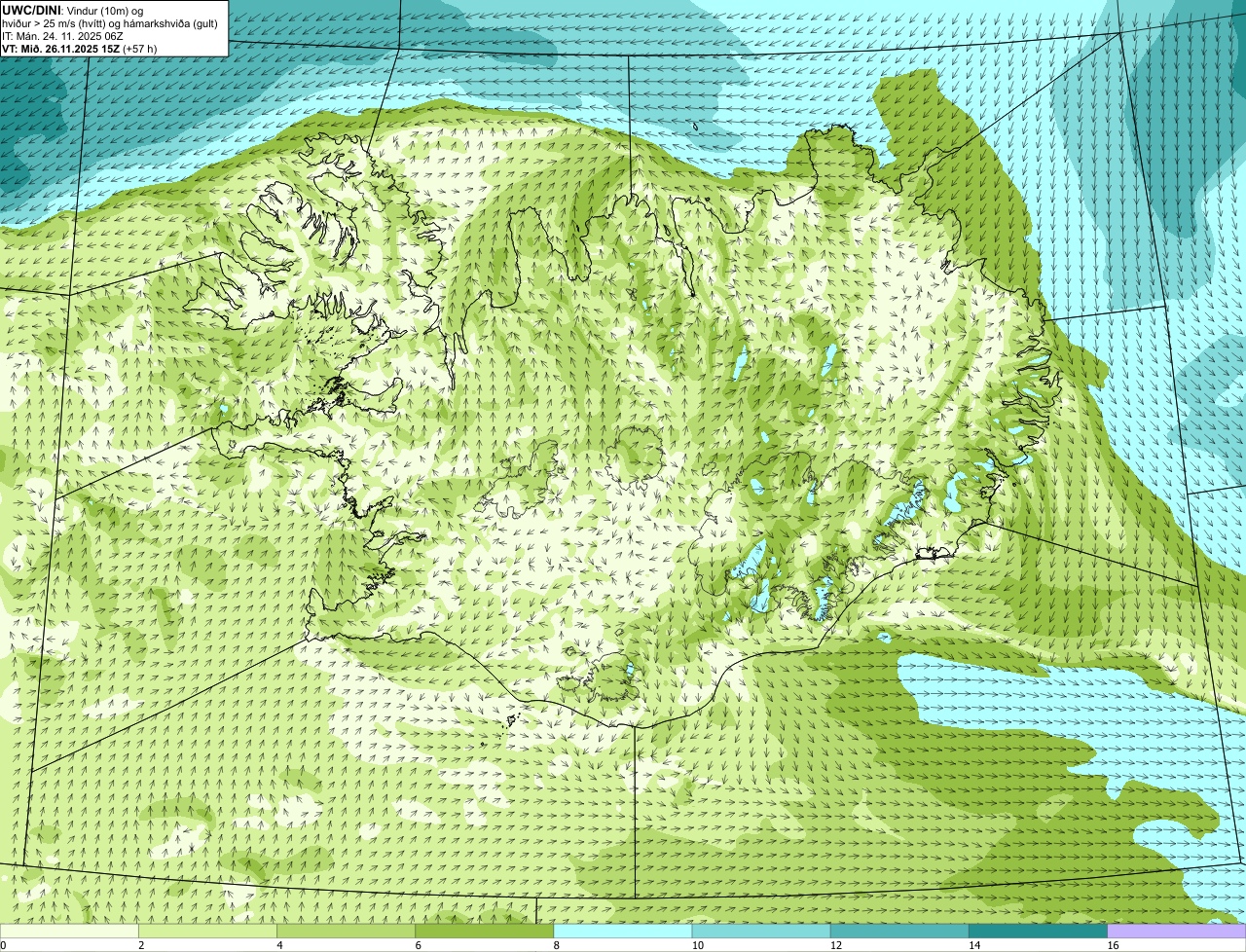Viewport: 1246px width, 952px height.
Task: Click the legend tick label '6'
Action: click(418, 945)
